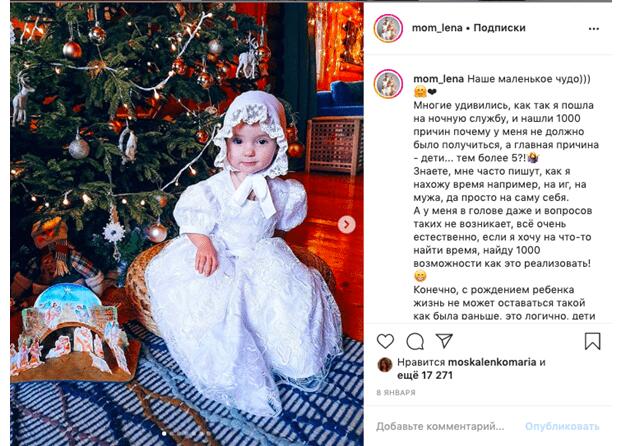The width and height of the screenshot is (621, 446).
Task: Go to next photo with arrow
Action: click(x=347, y=225)
